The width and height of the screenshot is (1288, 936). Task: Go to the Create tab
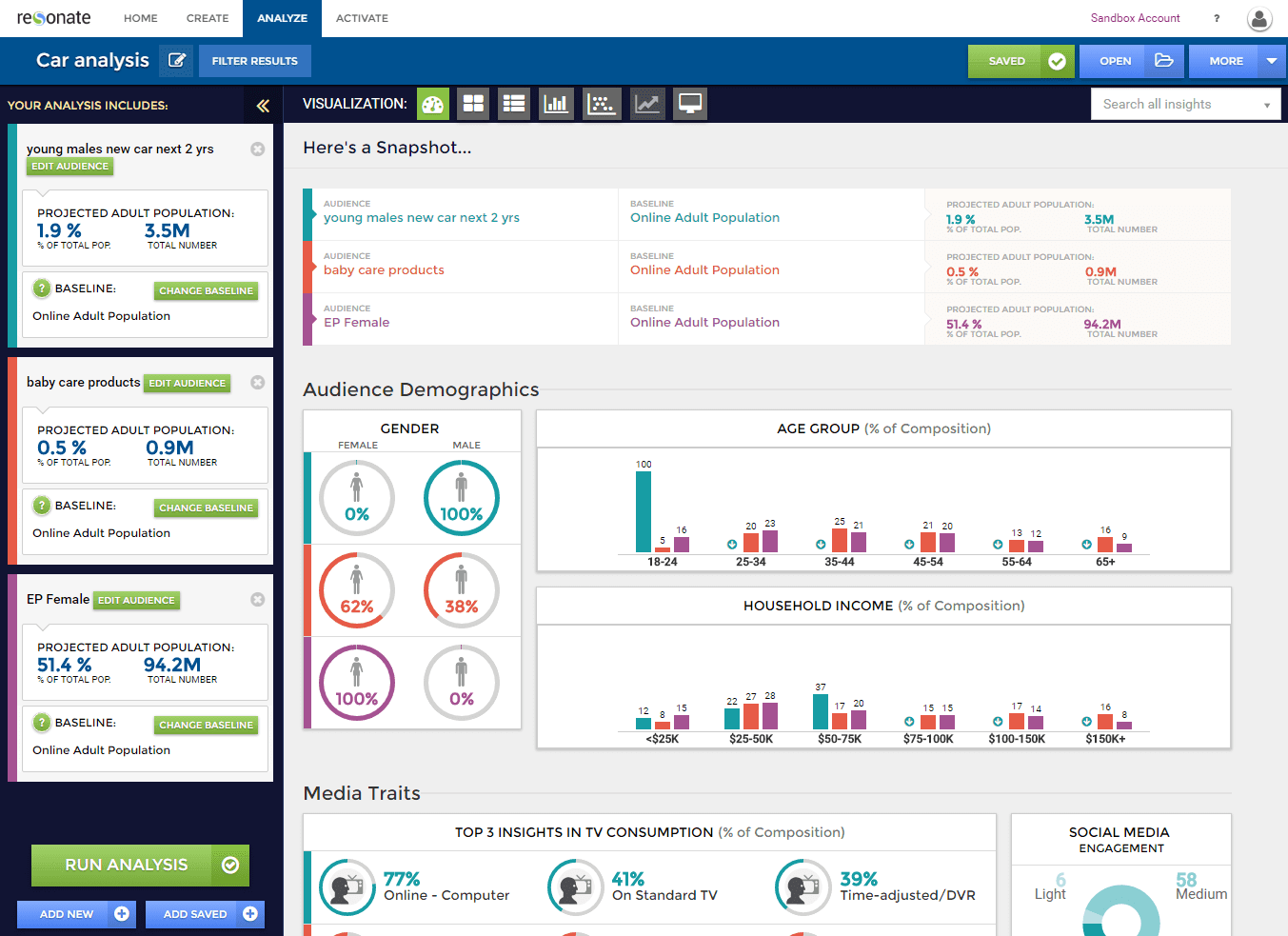pyautogui.click(x=208, y=18)
